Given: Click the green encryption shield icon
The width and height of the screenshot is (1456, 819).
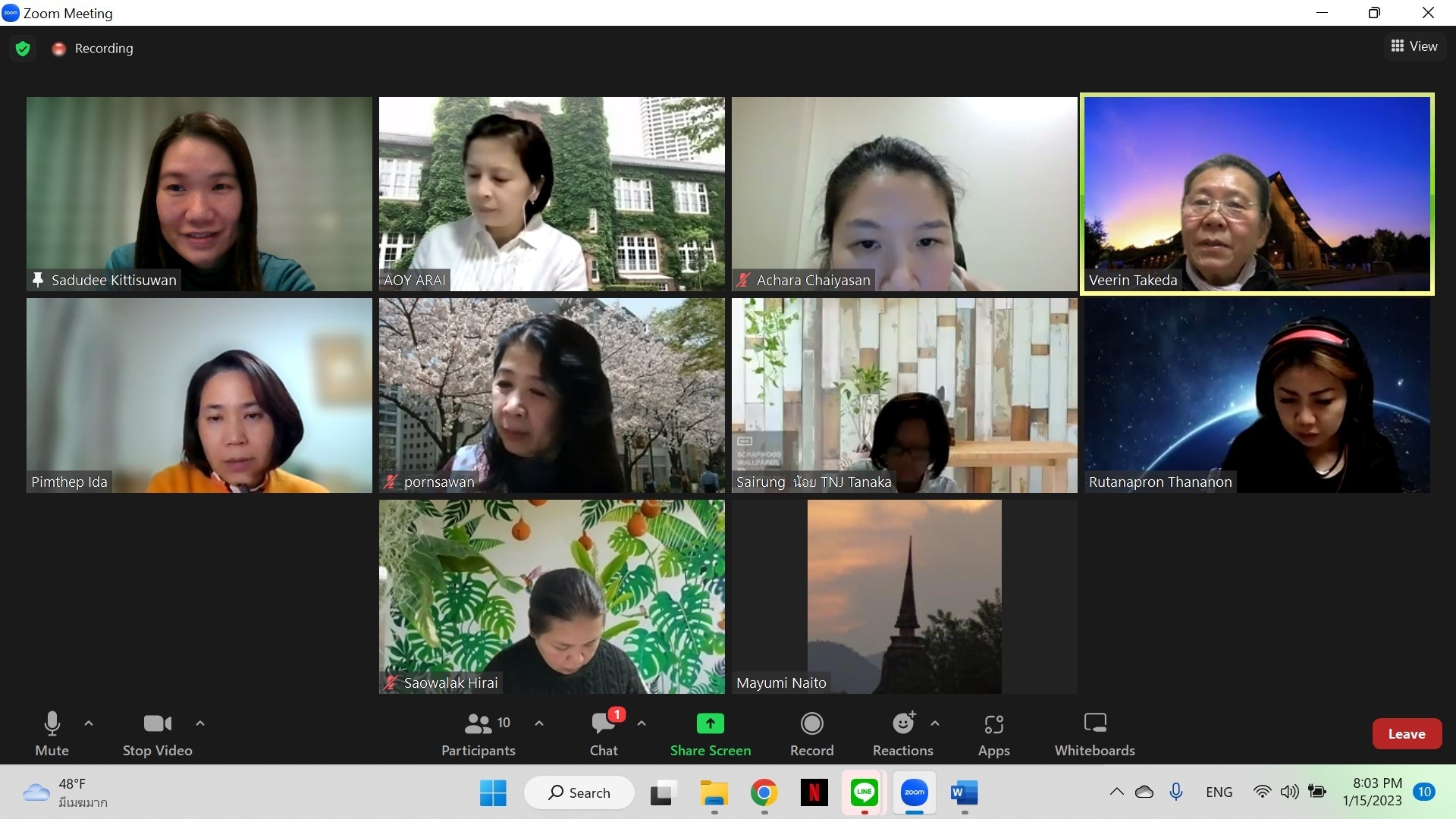Looking at the screenshot, I should [x=23, y=49].
